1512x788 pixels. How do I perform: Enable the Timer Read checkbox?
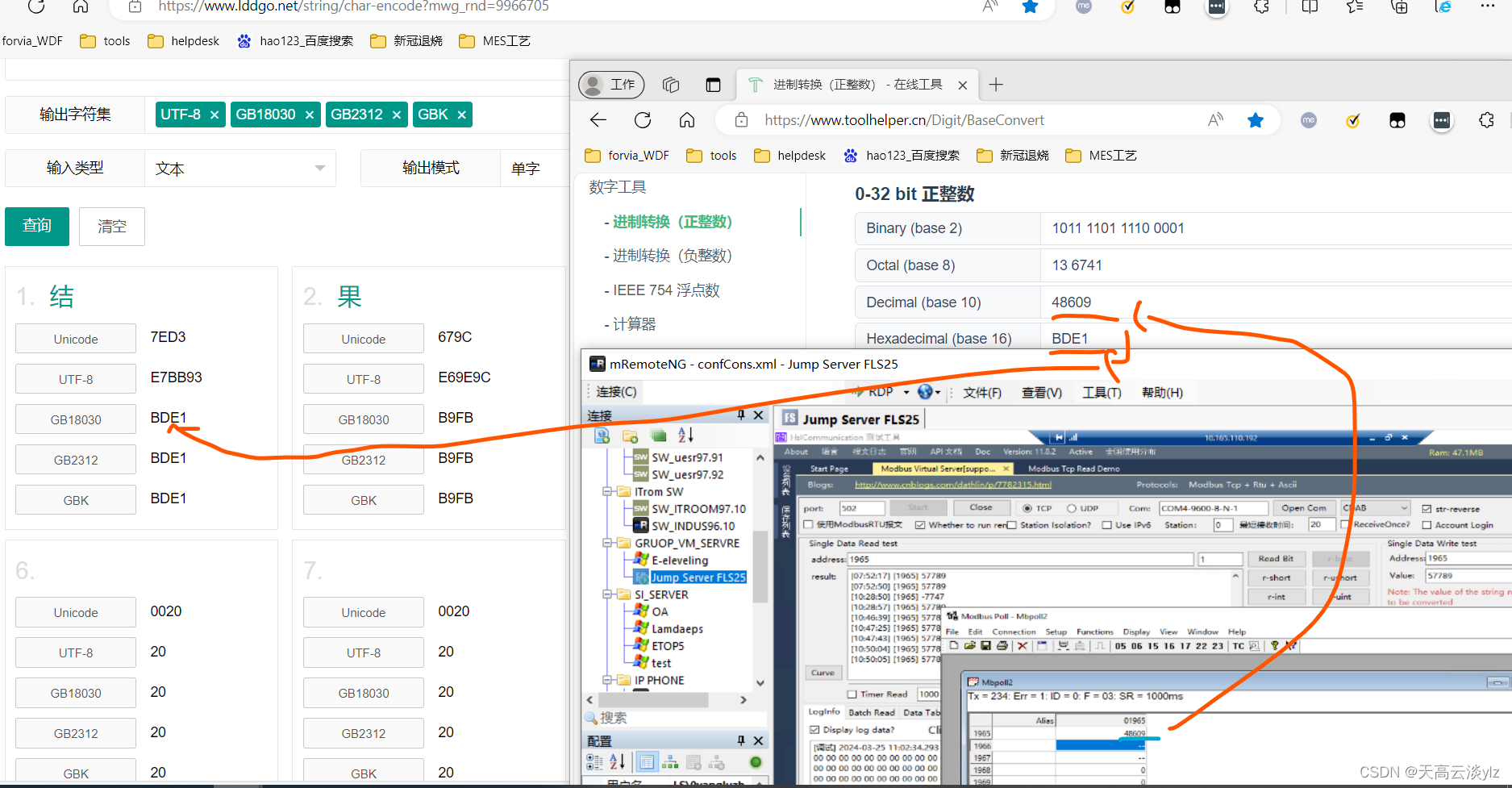[x=852, y=694]
